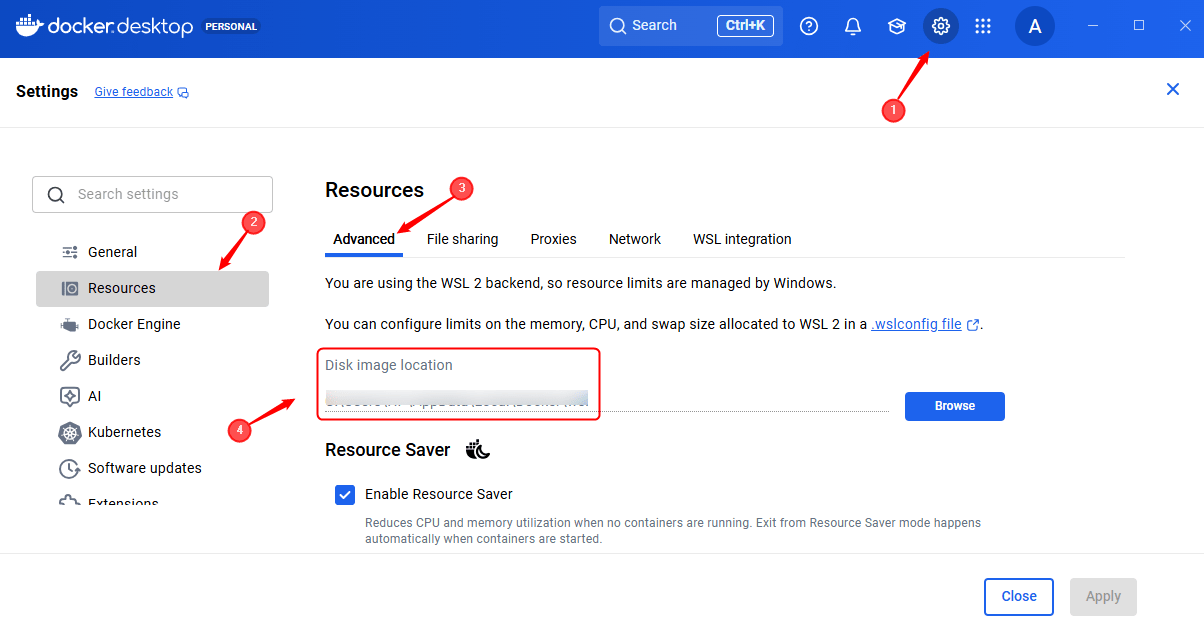Switch to the File sharing tab
The image size is (1204, 625).
pyautogui.click(x=462, y=239)
